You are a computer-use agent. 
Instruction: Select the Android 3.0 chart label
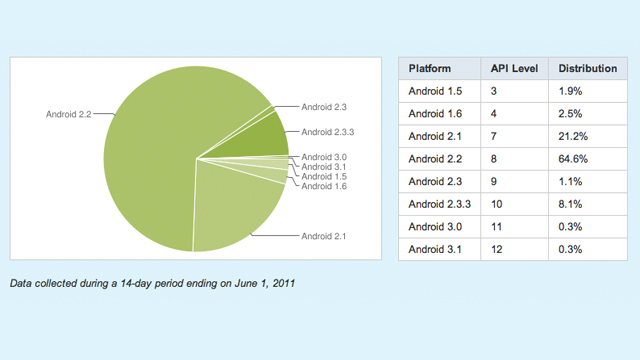click(324, 157)
